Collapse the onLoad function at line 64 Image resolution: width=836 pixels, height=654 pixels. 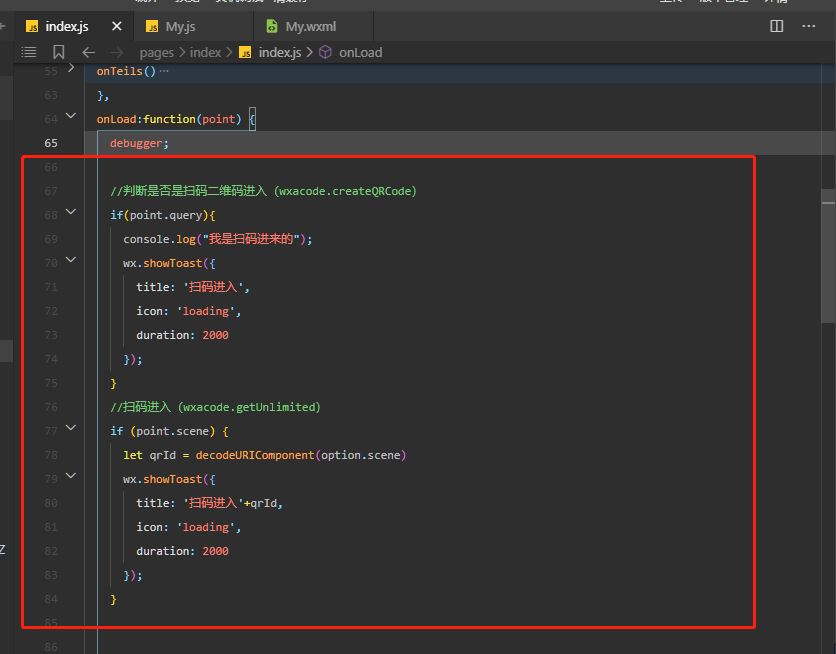[x=71, y=116]
